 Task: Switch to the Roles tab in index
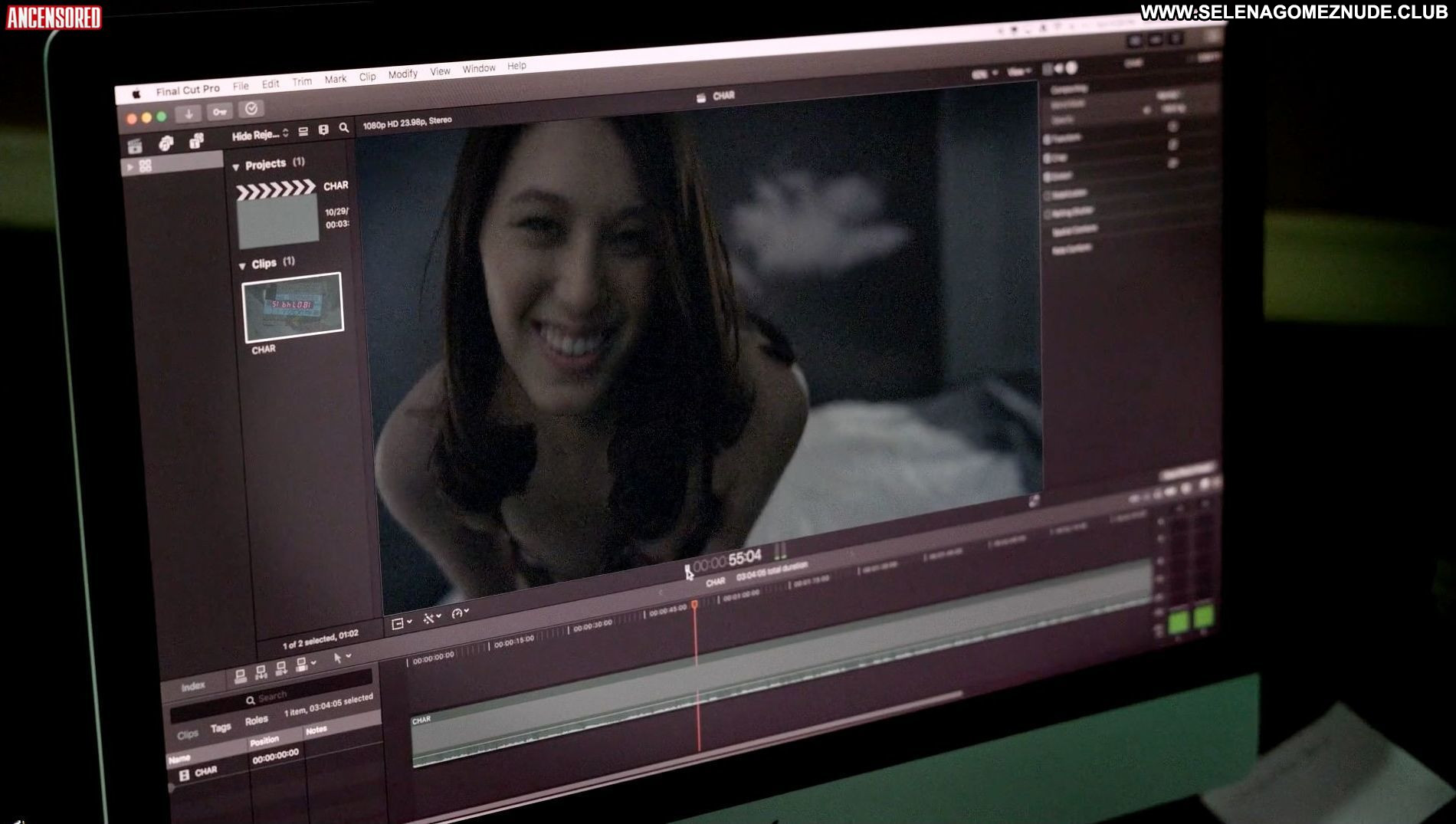(257, 721)
